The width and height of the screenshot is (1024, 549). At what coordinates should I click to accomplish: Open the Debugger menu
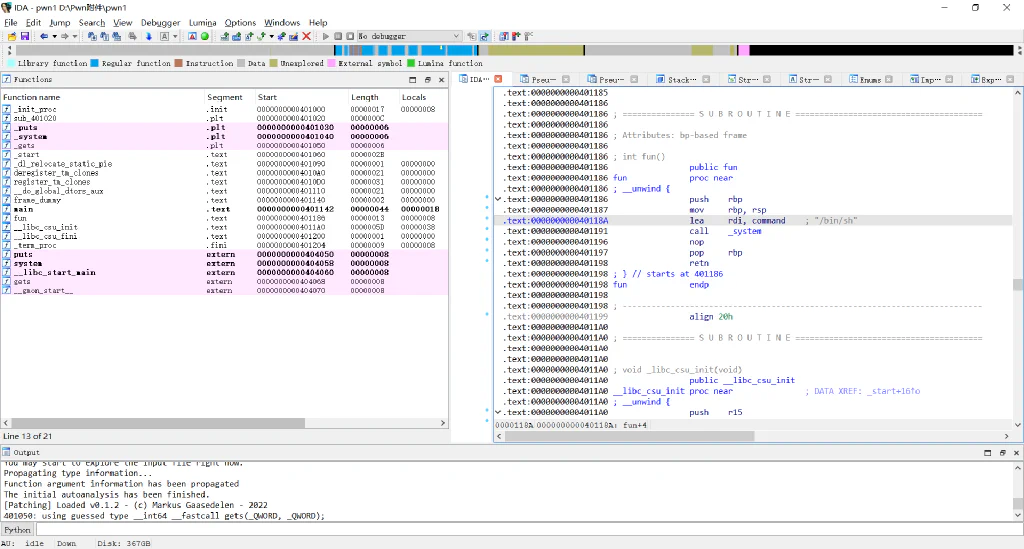(x=160, y=23)
